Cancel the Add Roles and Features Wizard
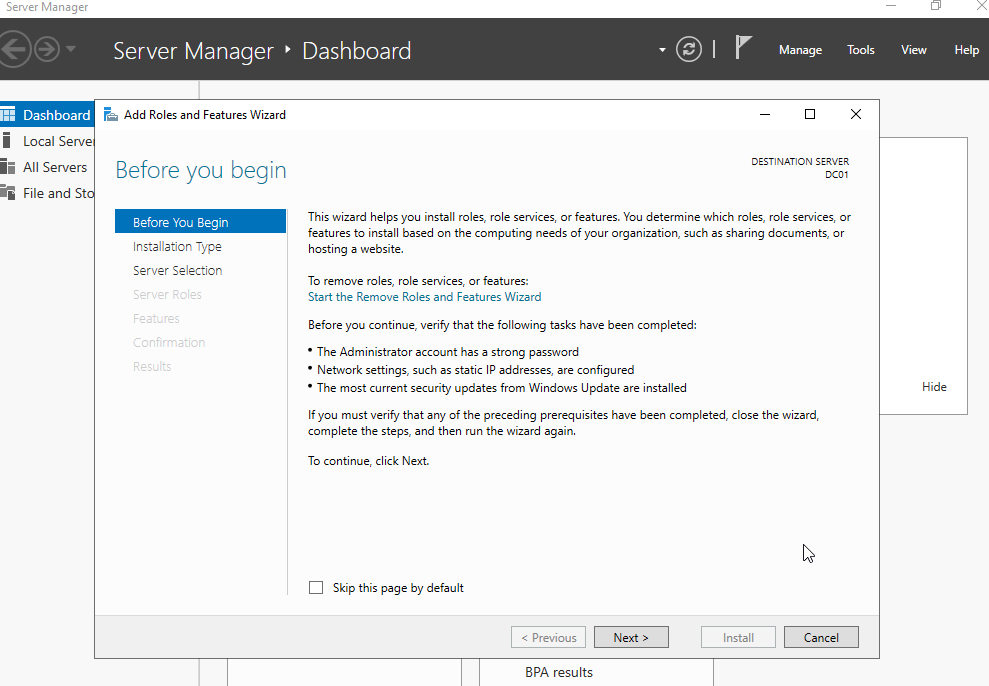The image size is (989, 686). click(821, 637)
